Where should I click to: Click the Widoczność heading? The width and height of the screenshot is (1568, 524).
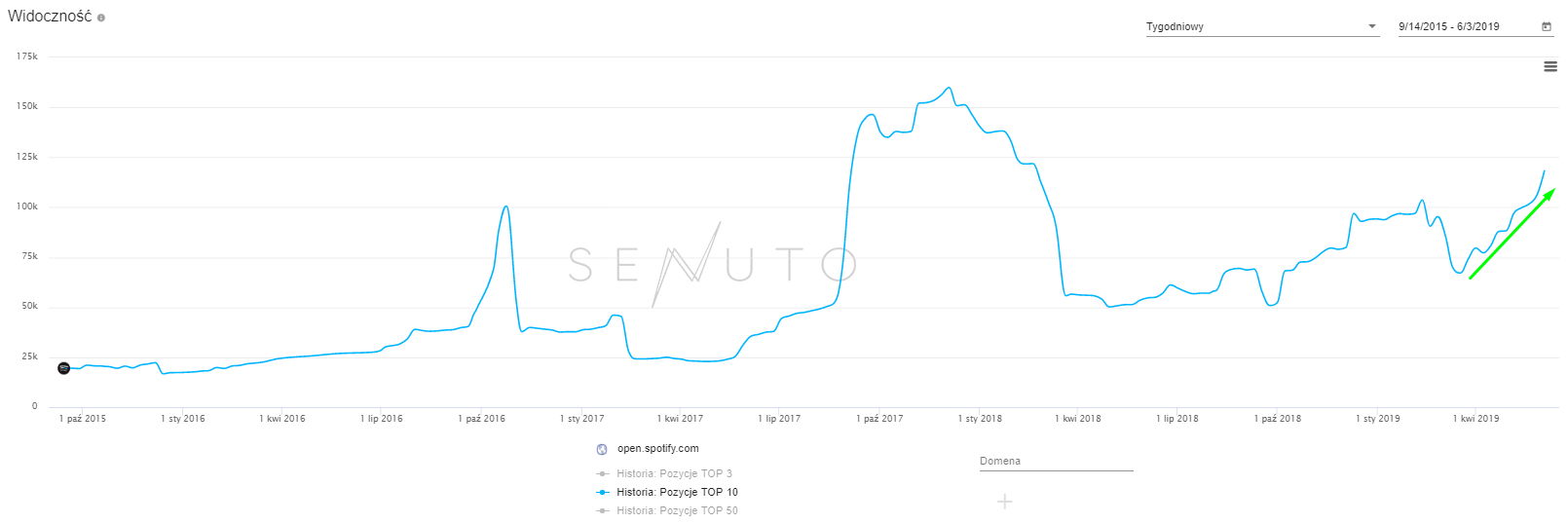50,17
